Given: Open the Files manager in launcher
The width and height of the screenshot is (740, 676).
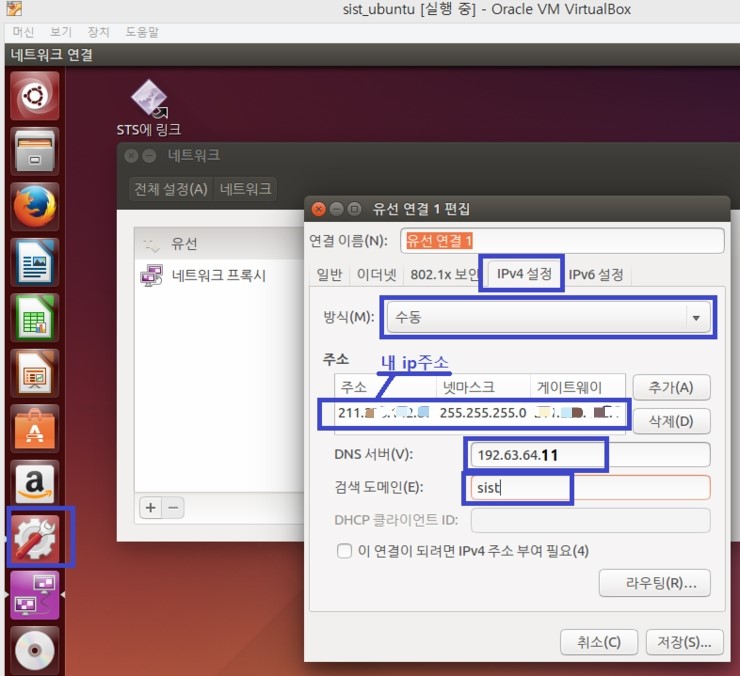Looking at the screenshot, I should point(35,152).
